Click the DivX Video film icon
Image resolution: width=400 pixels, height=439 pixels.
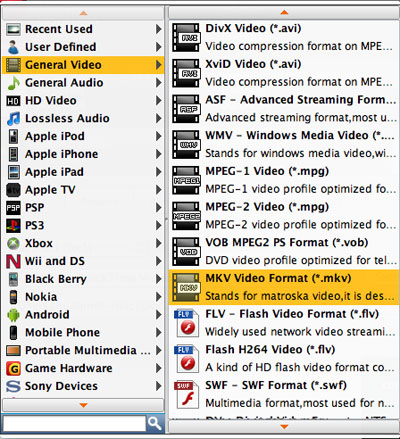pos(186,37)
